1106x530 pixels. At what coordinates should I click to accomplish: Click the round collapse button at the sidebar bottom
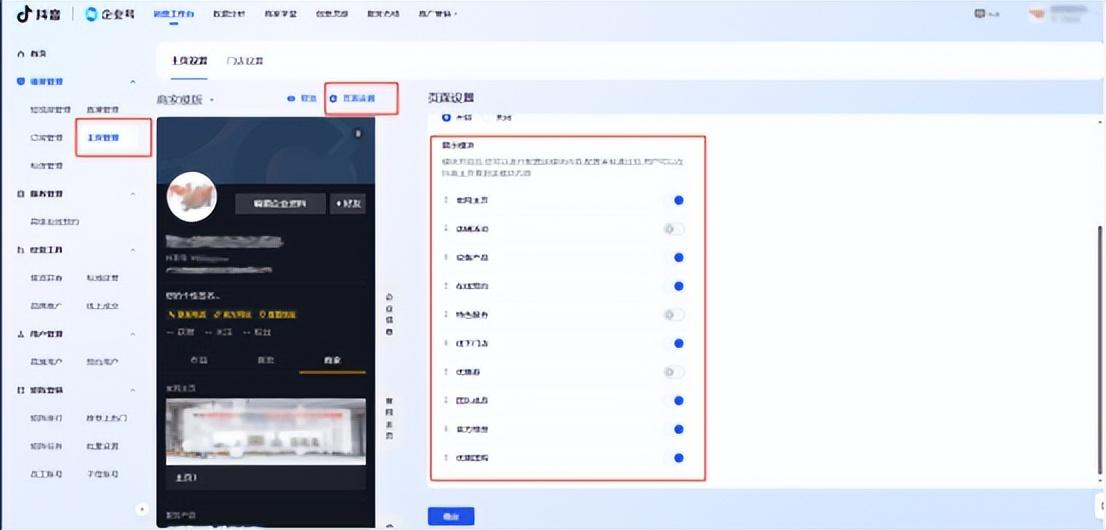tap(142, 509)
